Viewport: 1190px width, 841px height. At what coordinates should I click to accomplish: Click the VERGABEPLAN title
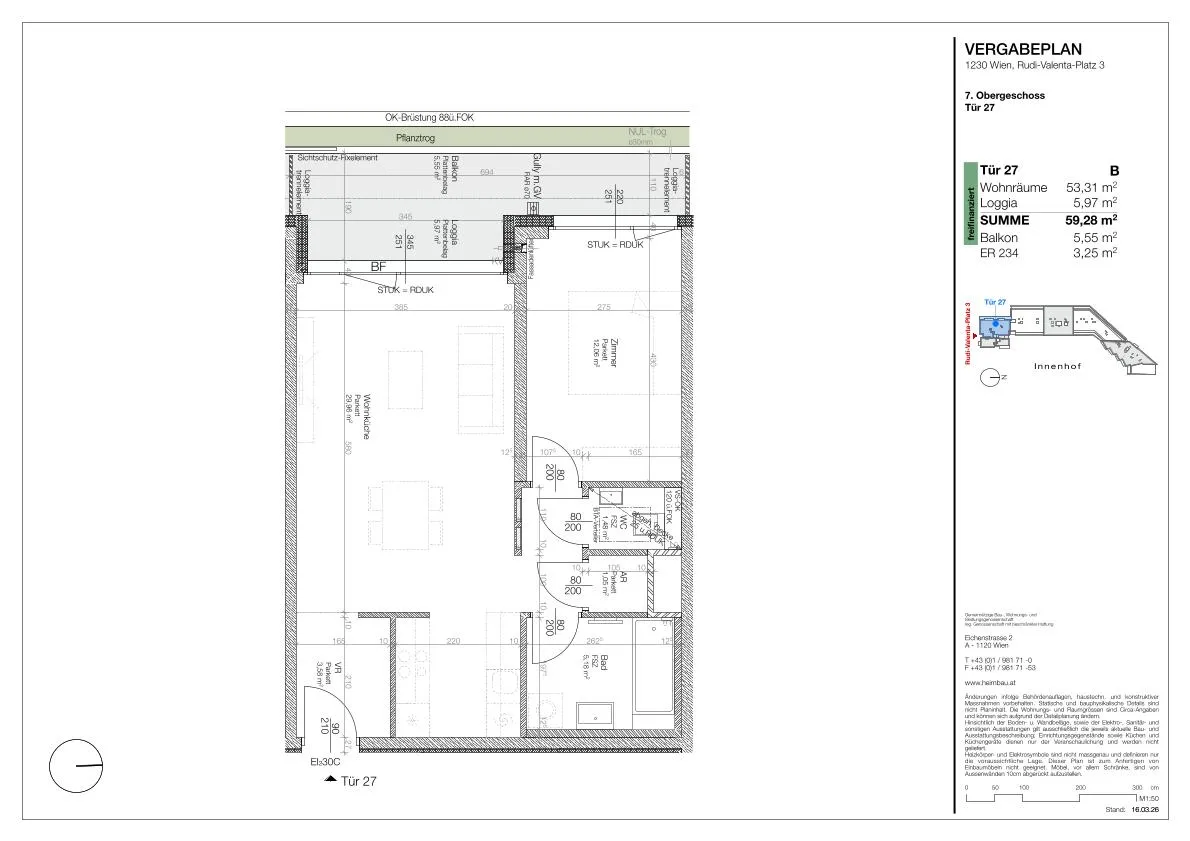point(1023,49)
